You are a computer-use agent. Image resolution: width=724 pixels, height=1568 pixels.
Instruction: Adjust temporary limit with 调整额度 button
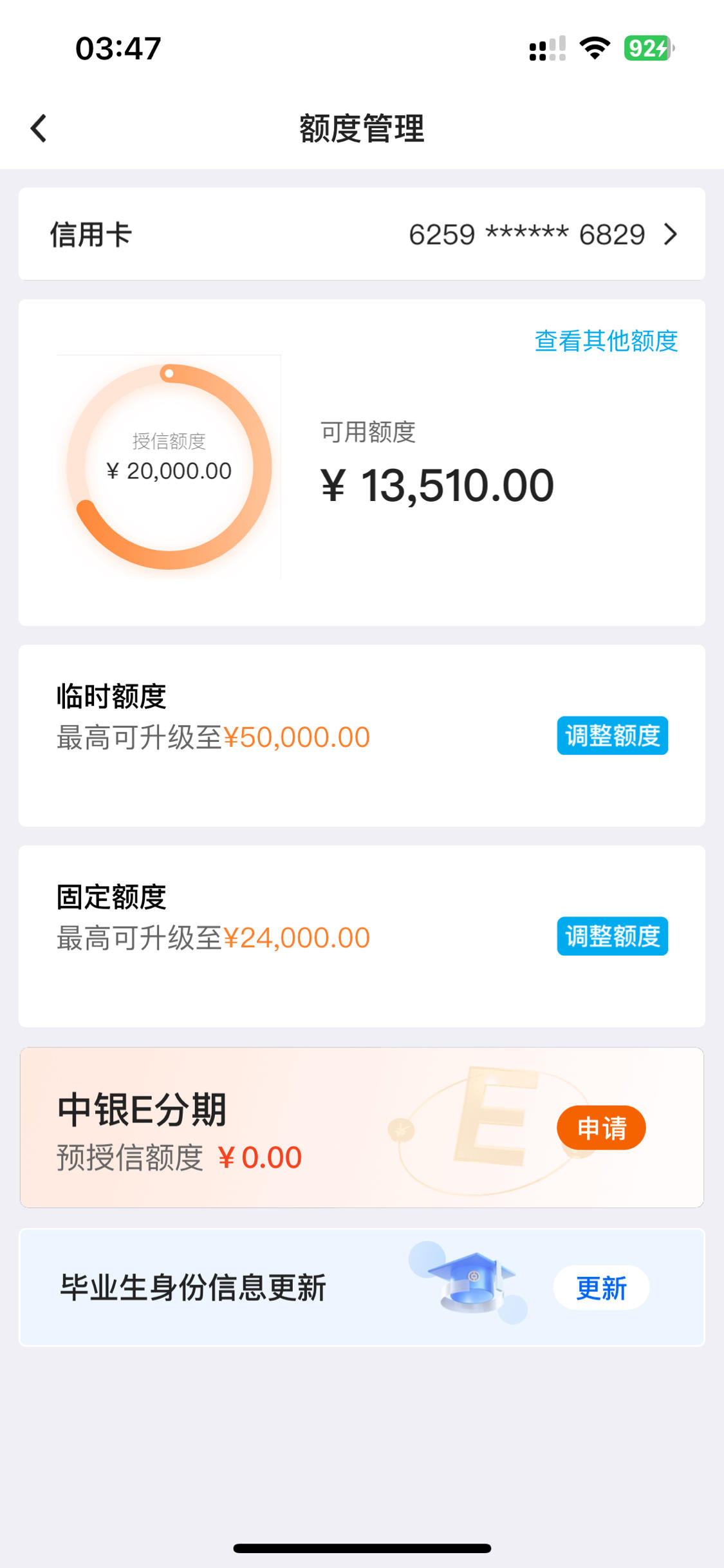[612, 735]
